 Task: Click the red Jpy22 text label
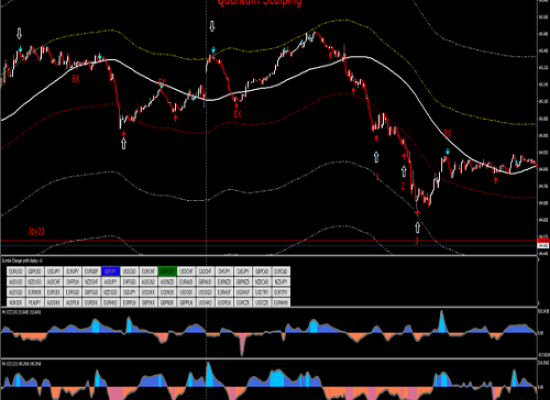click(36, 231)
